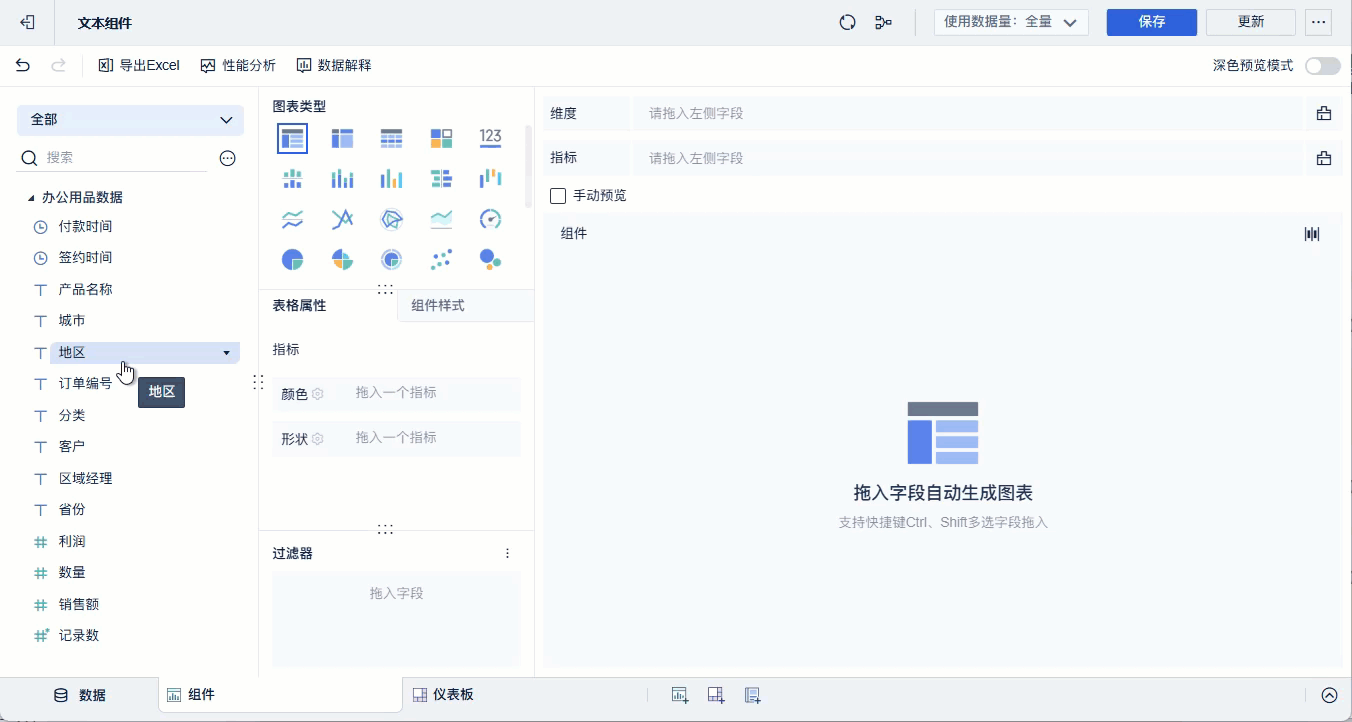Open the 颜色 settings gear
This screenshot has width=1352, height=722.
click(x=318, y=394)
